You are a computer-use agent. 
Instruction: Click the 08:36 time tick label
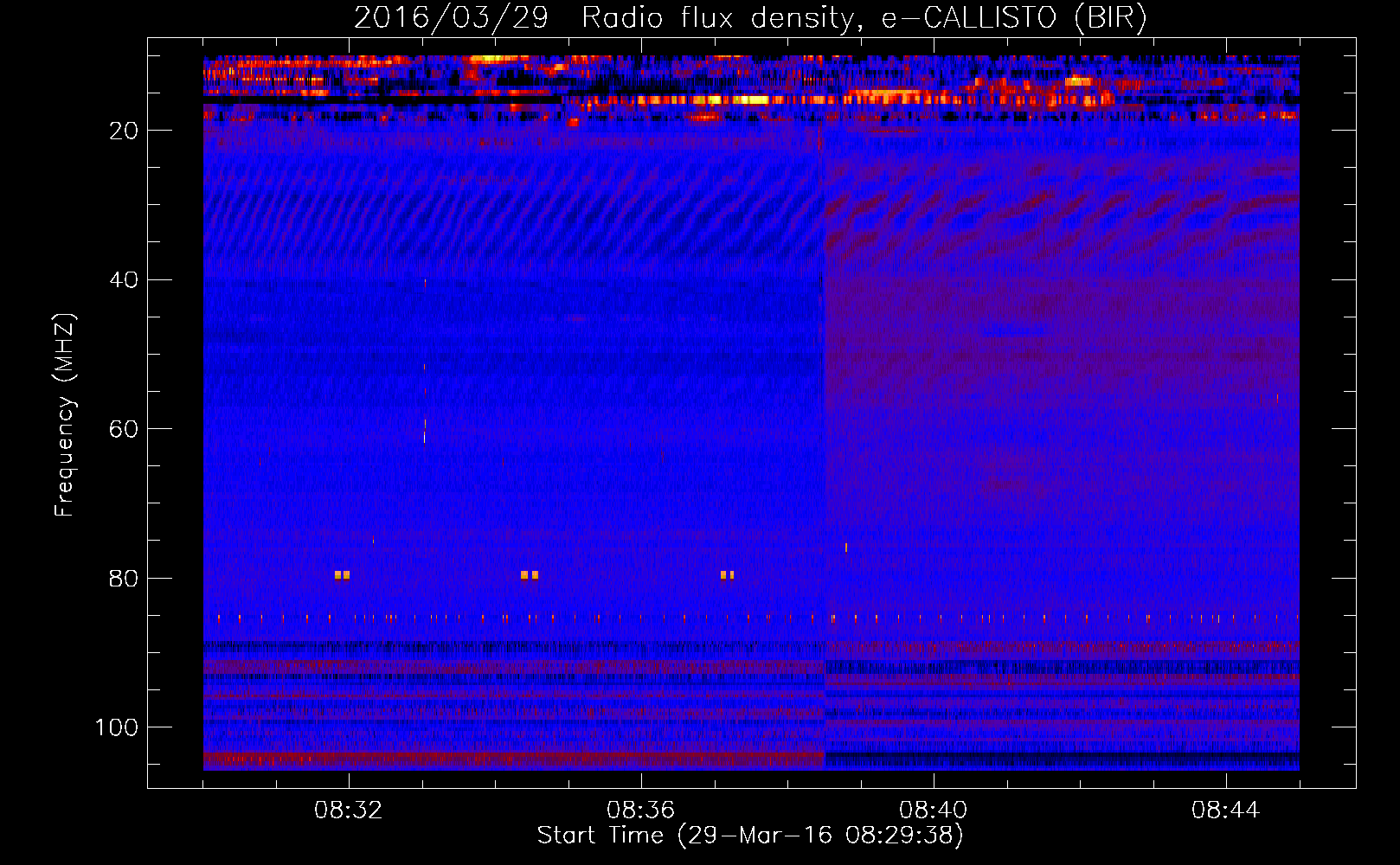click(x=641, y=811)
